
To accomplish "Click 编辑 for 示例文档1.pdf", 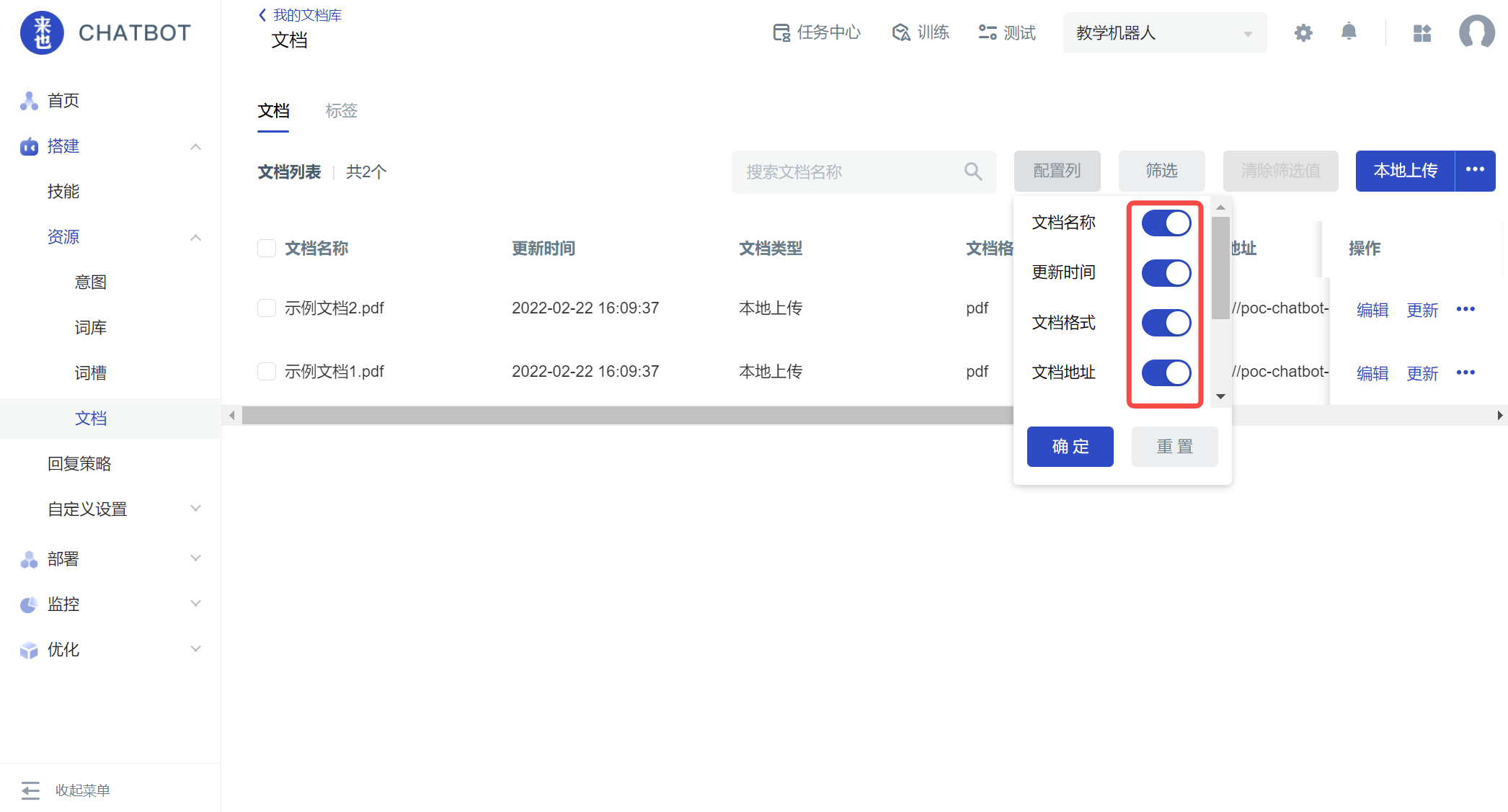I will [1372, 373].
